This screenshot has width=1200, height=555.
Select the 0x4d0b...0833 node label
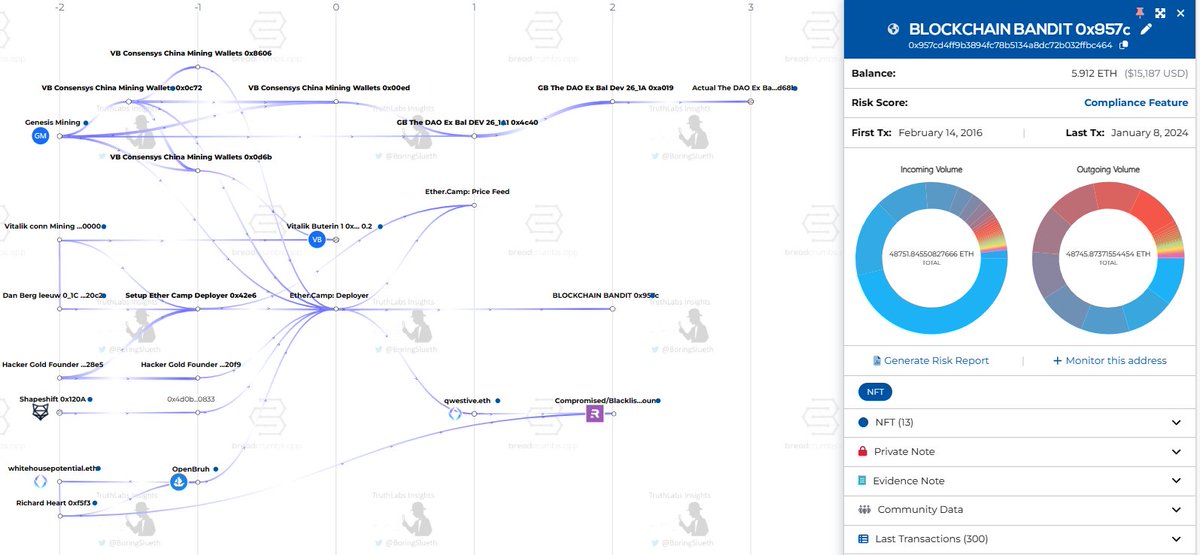point(191,399)
